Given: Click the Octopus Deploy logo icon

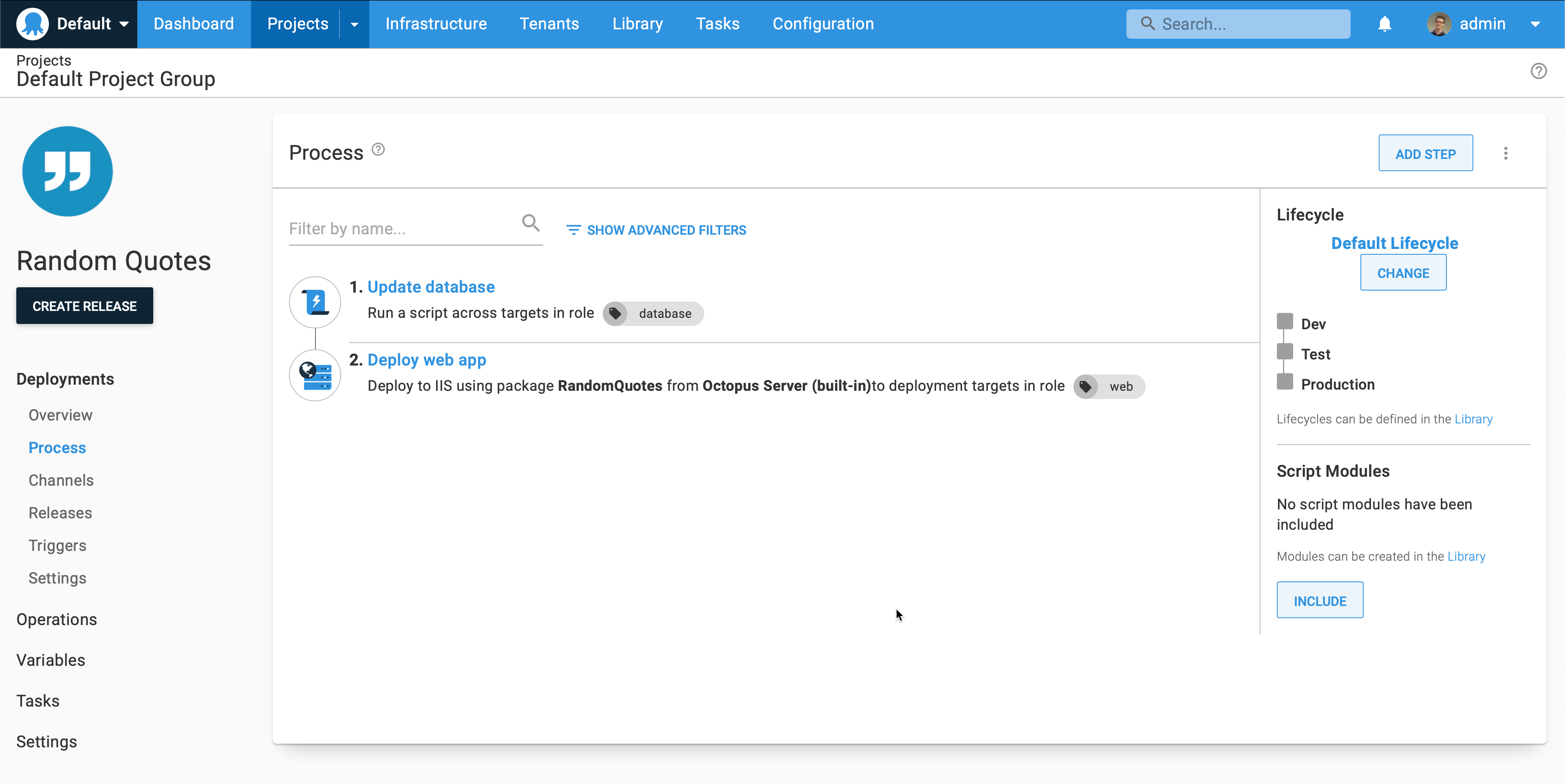Looking at the screenshot, I should [33, 24].
